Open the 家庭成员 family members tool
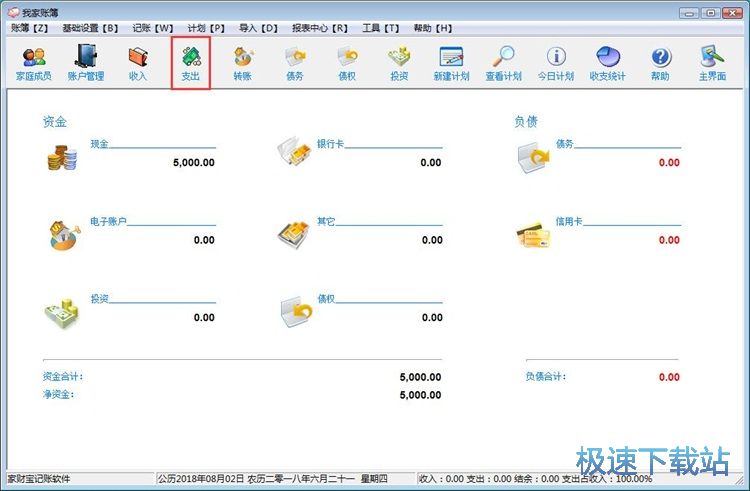This screenshot has width=750, height=491. click(33, 63)
